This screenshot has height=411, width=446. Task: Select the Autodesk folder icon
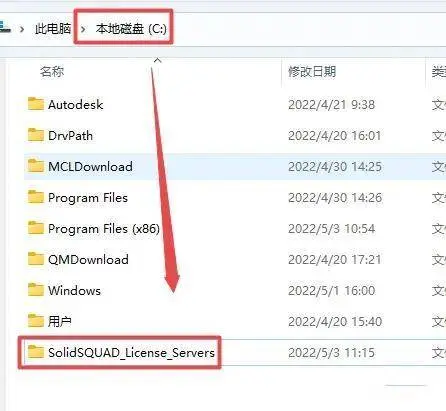coord(36,104)
